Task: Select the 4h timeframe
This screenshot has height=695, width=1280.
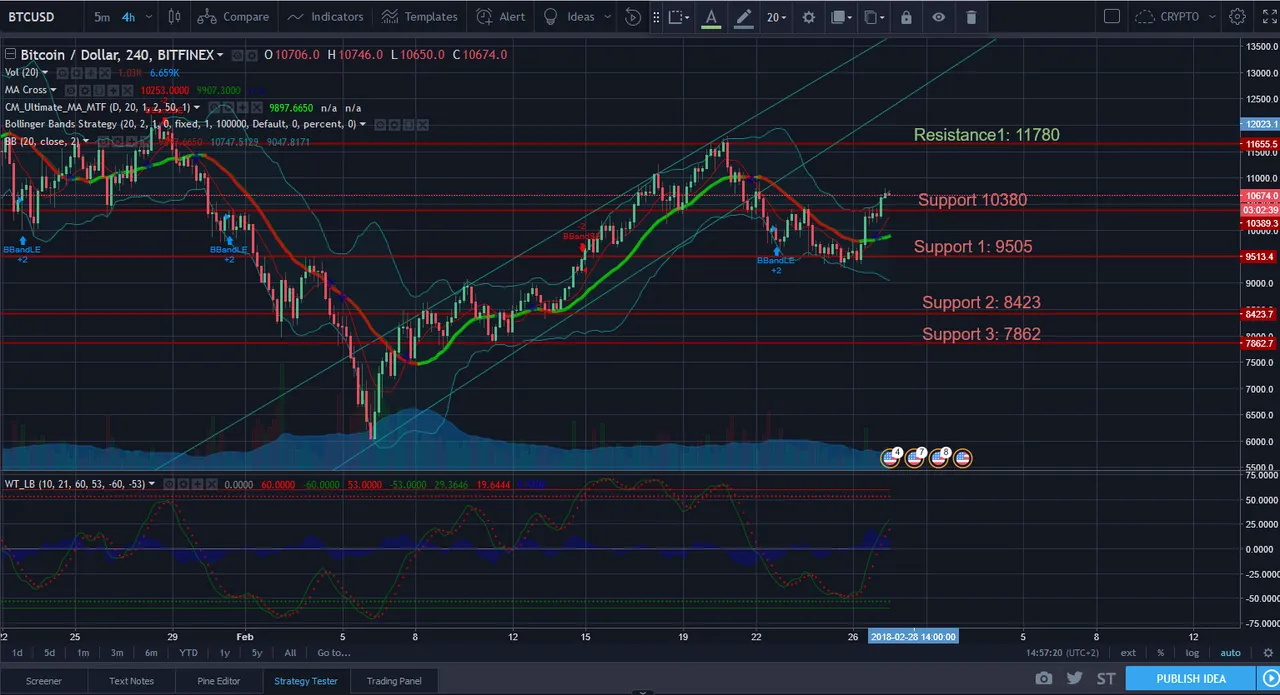Action: [129, 17]
